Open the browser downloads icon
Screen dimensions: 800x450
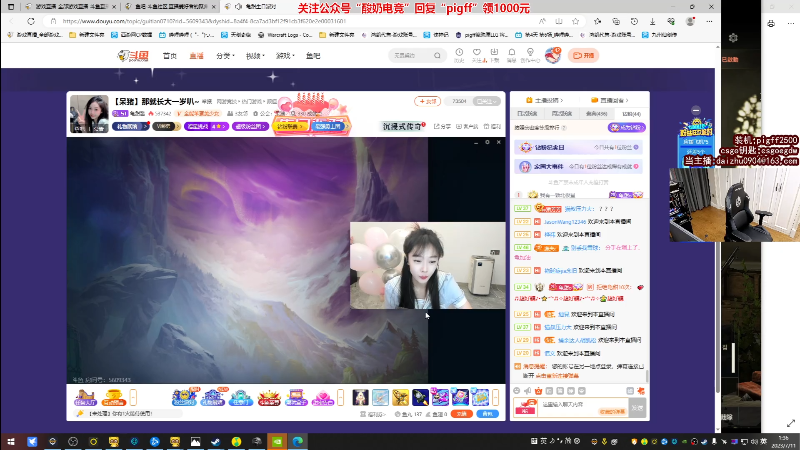click(653, 21)
